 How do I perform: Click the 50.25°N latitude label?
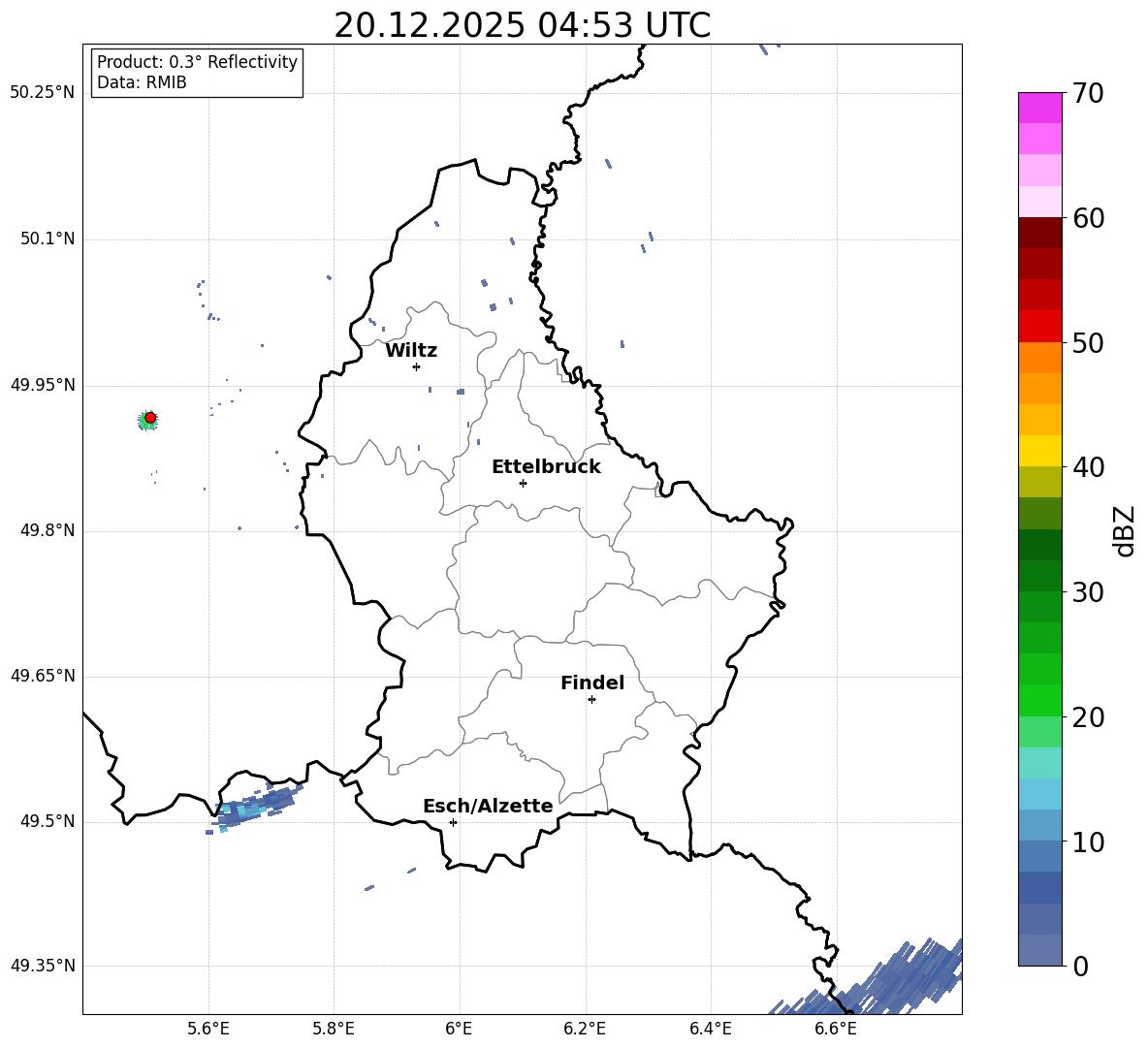click(x=43, y=93)
